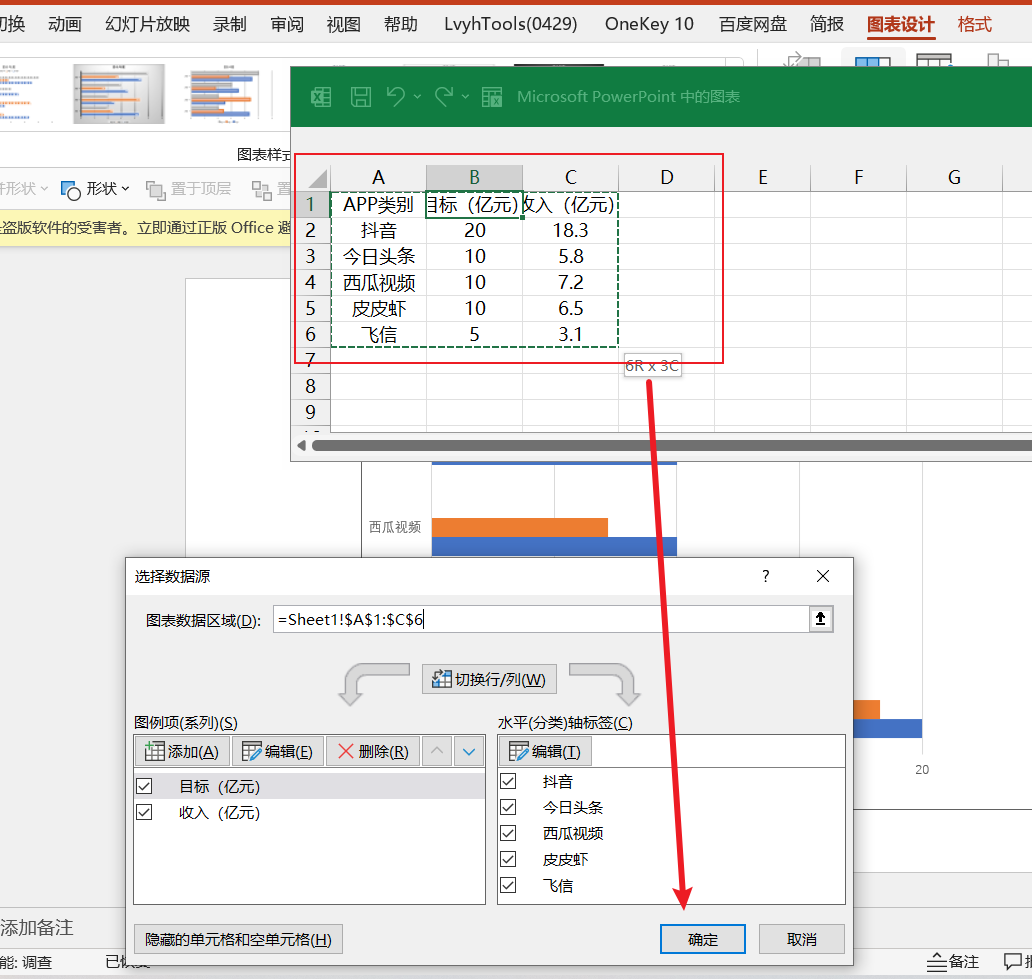The image size is (1032, 979).
Task: Cancel the dialog with 取消
Action: pyautogui.click(x=802, y=939)
